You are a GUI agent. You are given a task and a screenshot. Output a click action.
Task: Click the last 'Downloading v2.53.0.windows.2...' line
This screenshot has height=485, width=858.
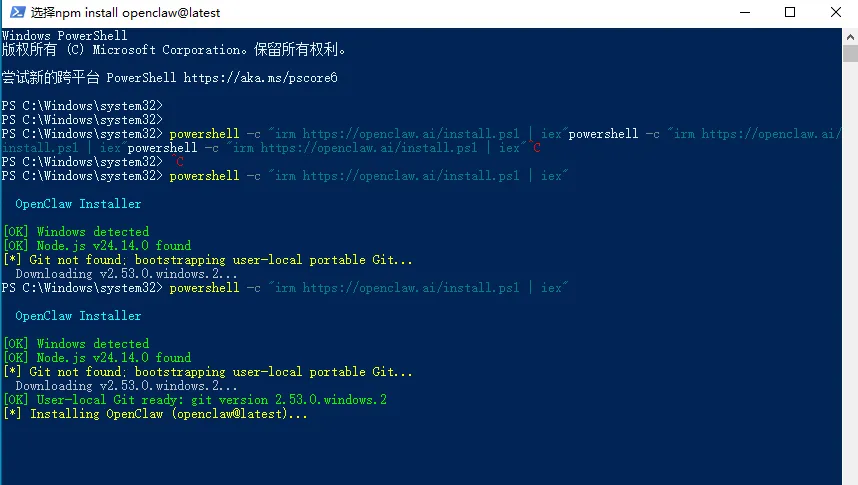(x=126, y=386)
